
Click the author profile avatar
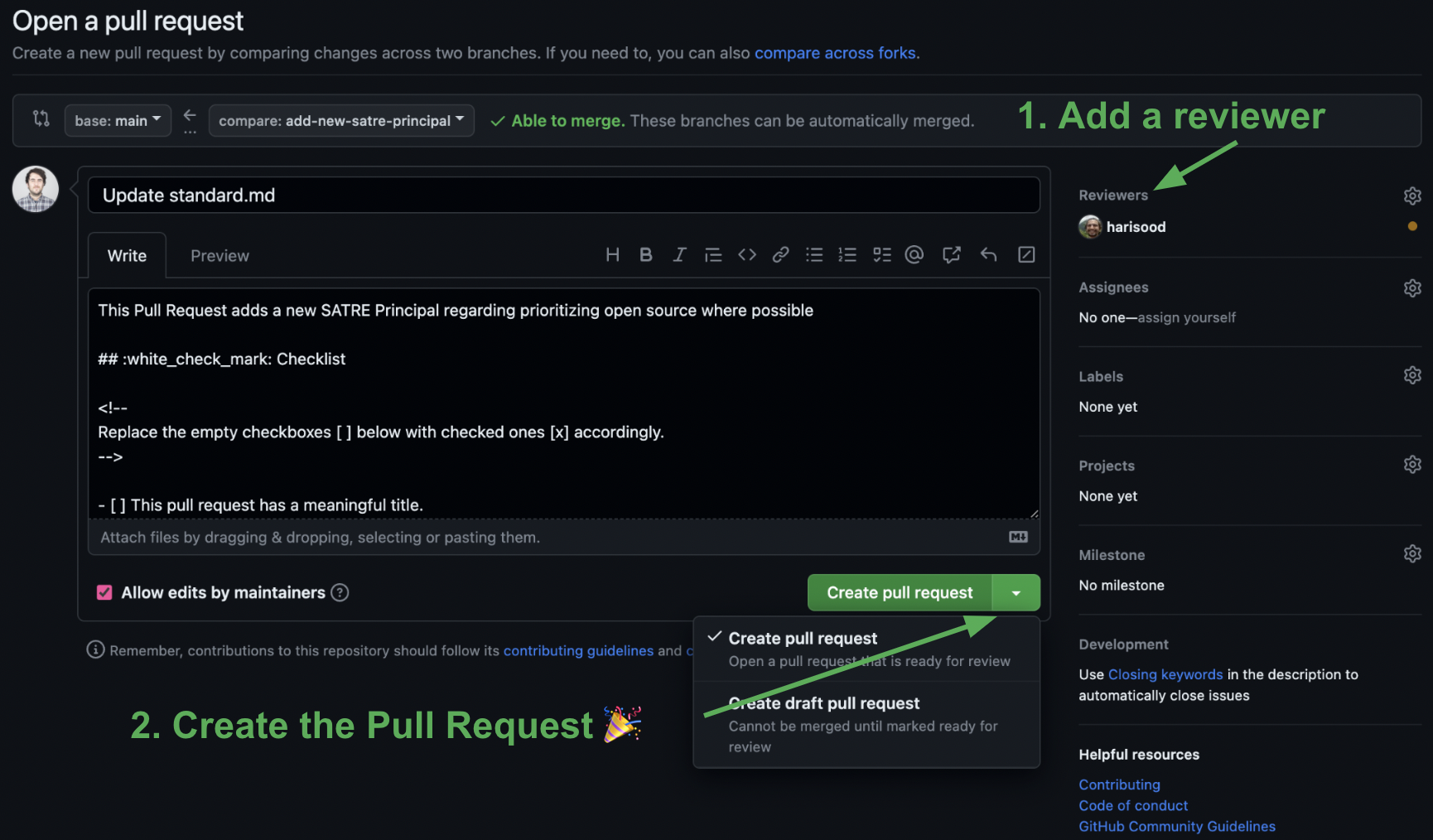click(36, 189)
